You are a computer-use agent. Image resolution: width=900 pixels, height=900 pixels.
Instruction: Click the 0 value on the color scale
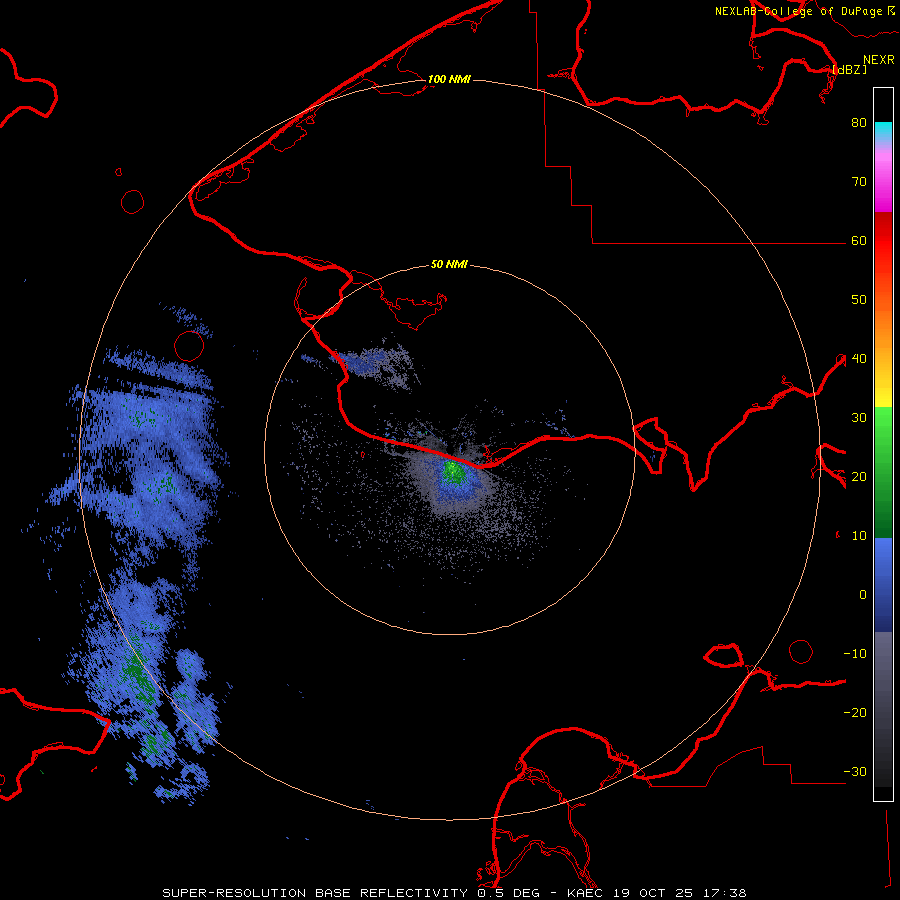pos(863,595)
